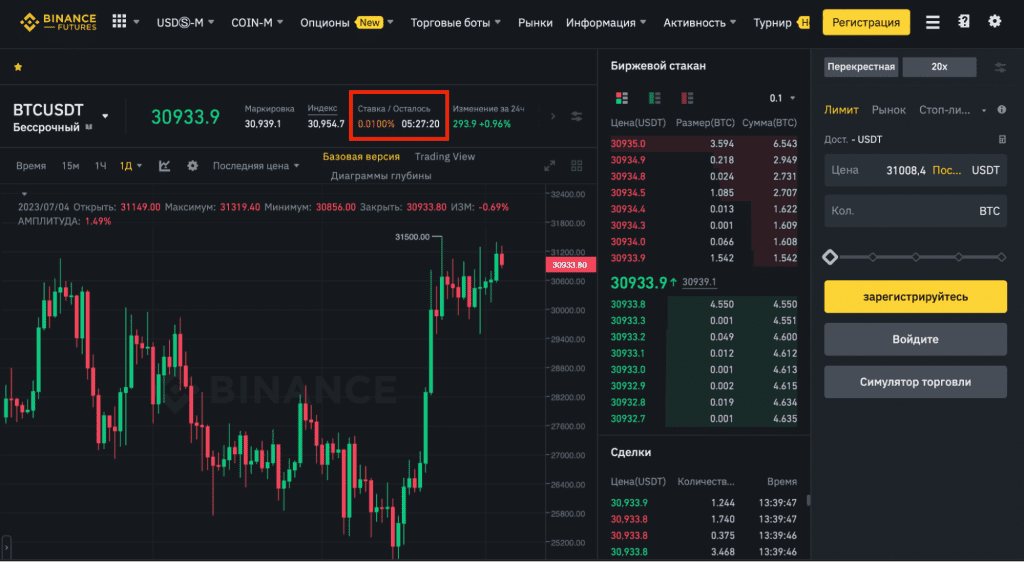
Task: Click the quantity slider diamond handle
Action: (x=830, y=257)
